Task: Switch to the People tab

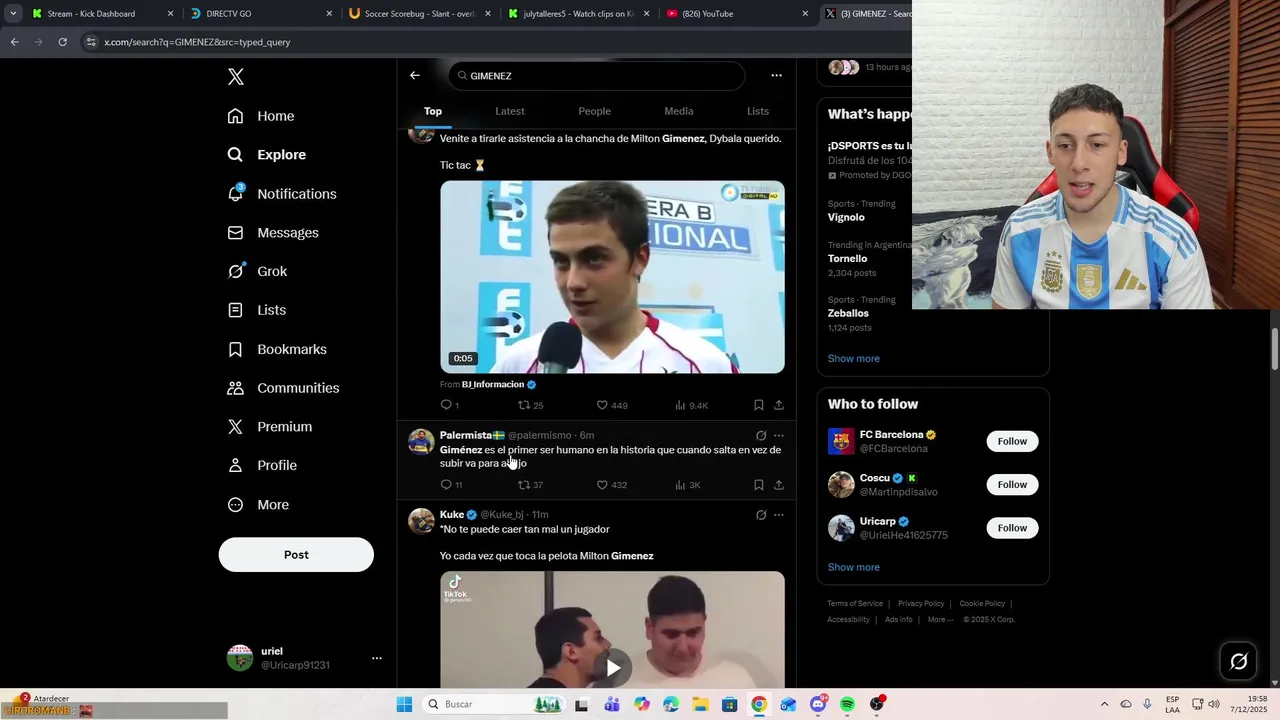Action: [x=594, y=111]
